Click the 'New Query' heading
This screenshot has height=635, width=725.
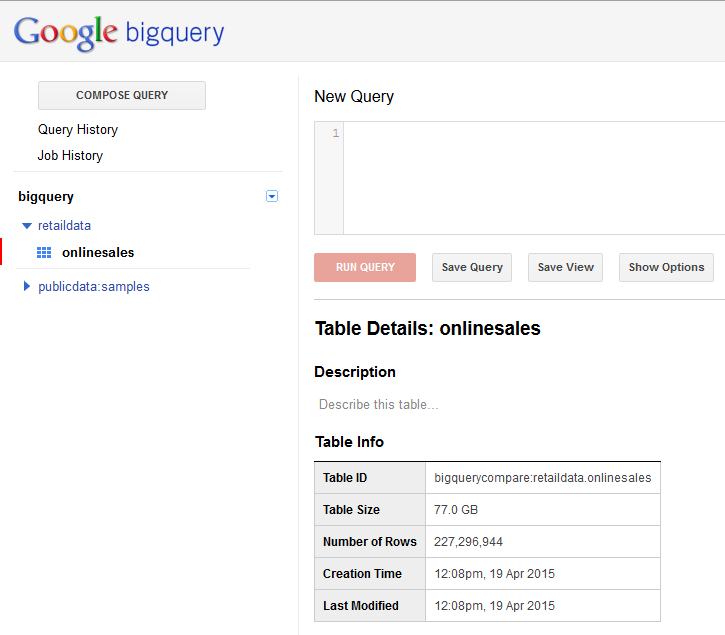pyautogui.click(x=354, y=96)
